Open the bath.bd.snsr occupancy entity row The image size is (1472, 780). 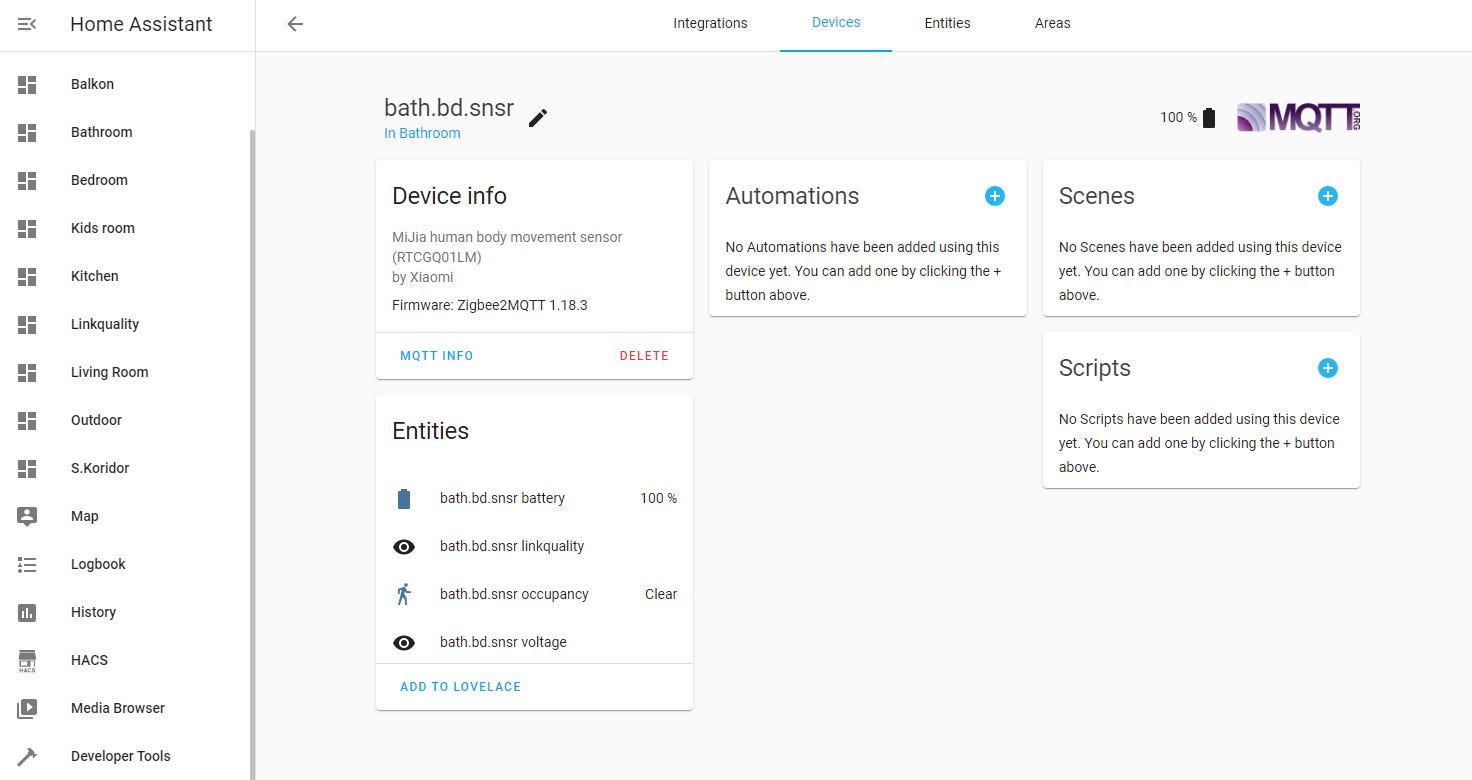tap(534, 594)
